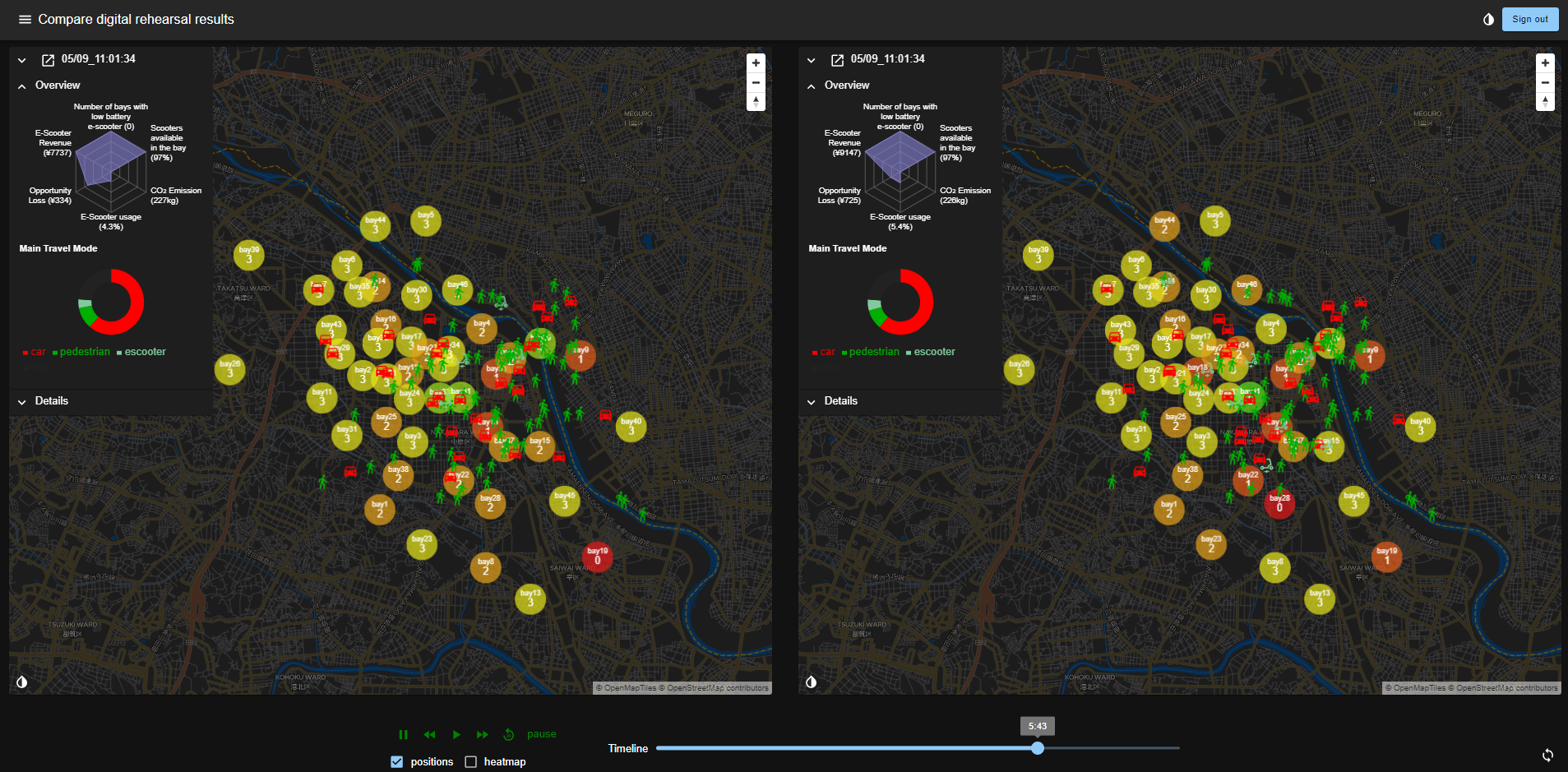Select bay19 marker on the left map
This screenshot has width=1568, height=772.
pyautogui.click(x=598, y=557)
